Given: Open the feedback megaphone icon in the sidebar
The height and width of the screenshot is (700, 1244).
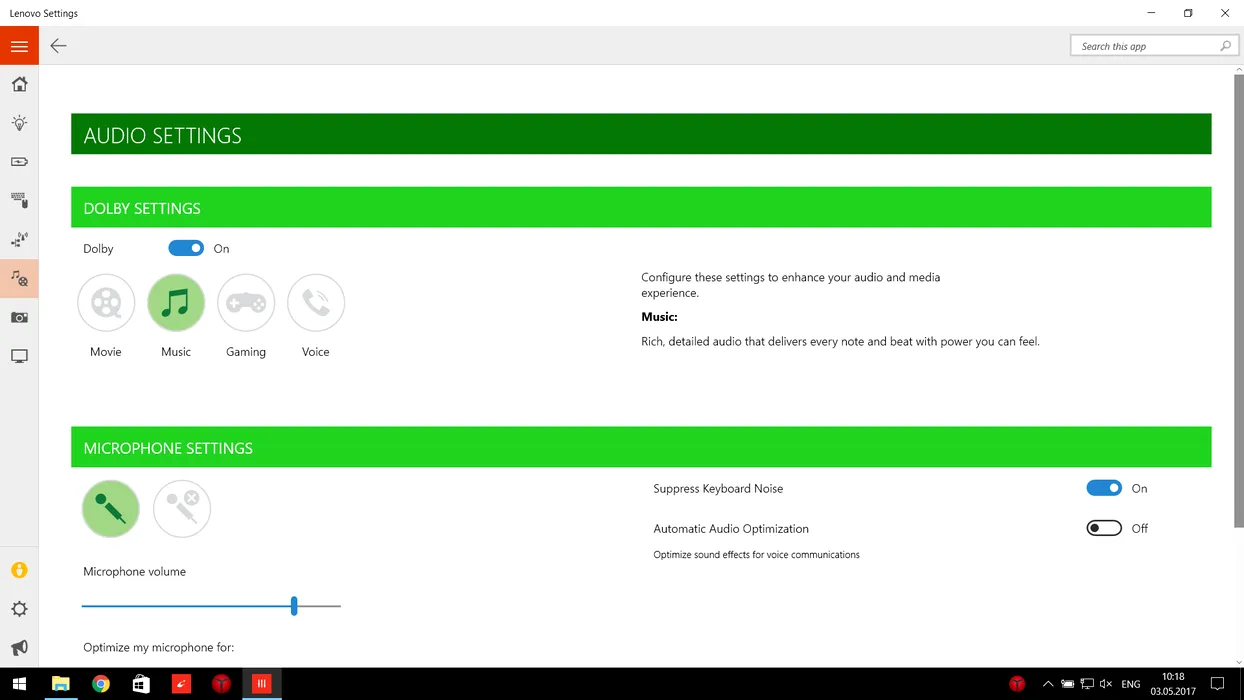Looking at the screenshot, I should [x=19, y=648].
